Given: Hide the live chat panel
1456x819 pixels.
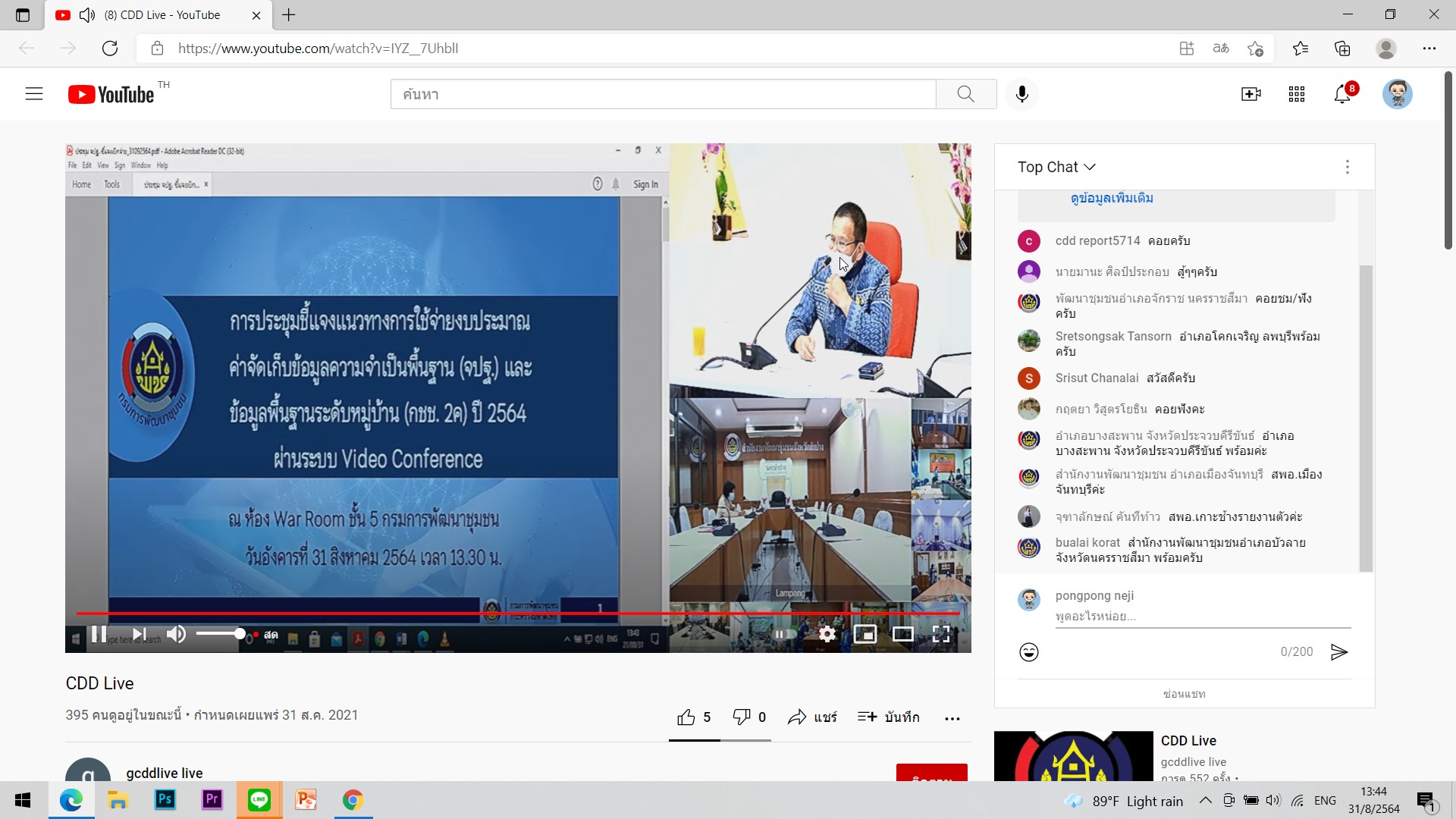Looking at the screenshot, I should pos(1185,694).
